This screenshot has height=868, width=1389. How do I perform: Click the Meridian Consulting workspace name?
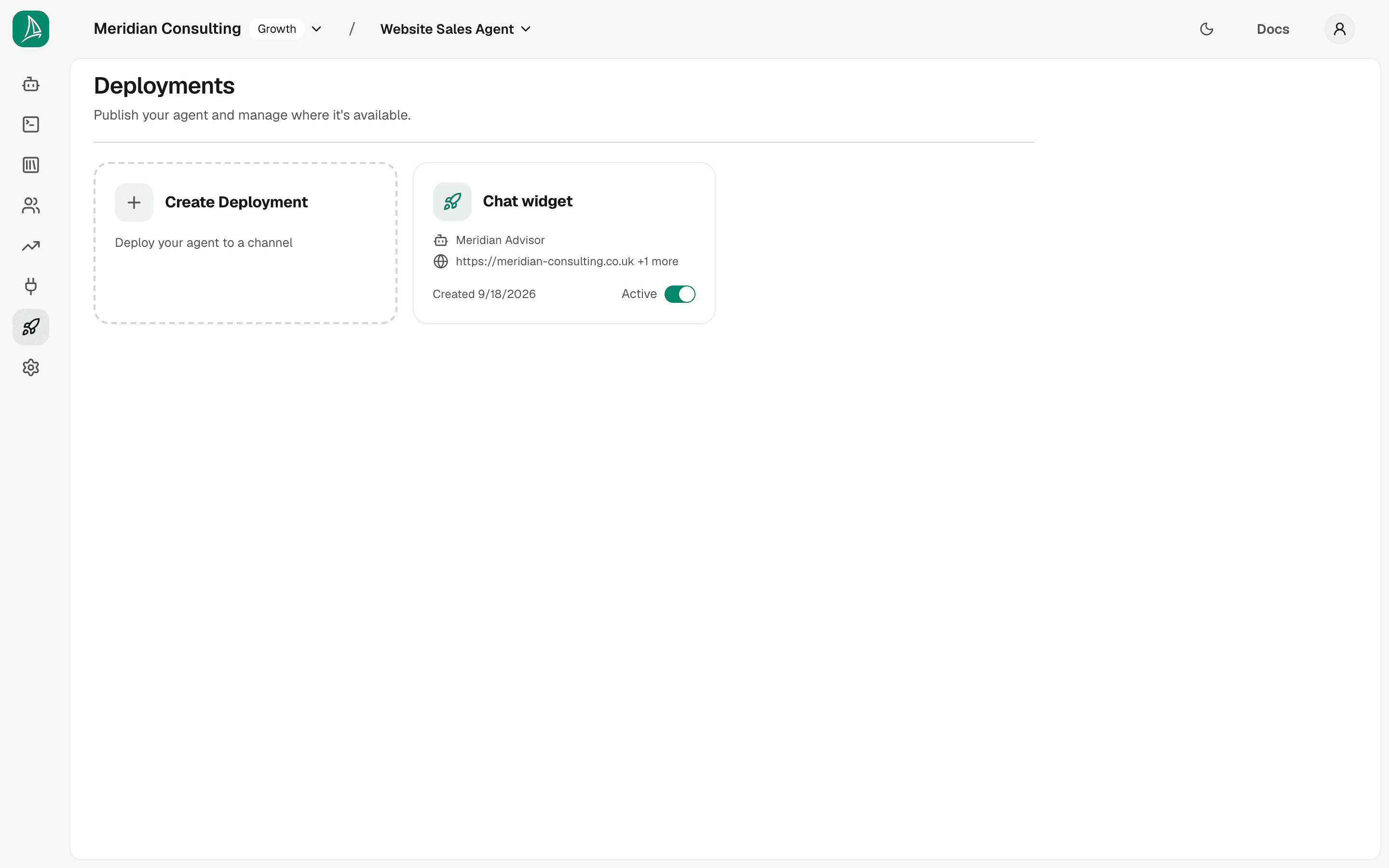[x=167, y=29]
